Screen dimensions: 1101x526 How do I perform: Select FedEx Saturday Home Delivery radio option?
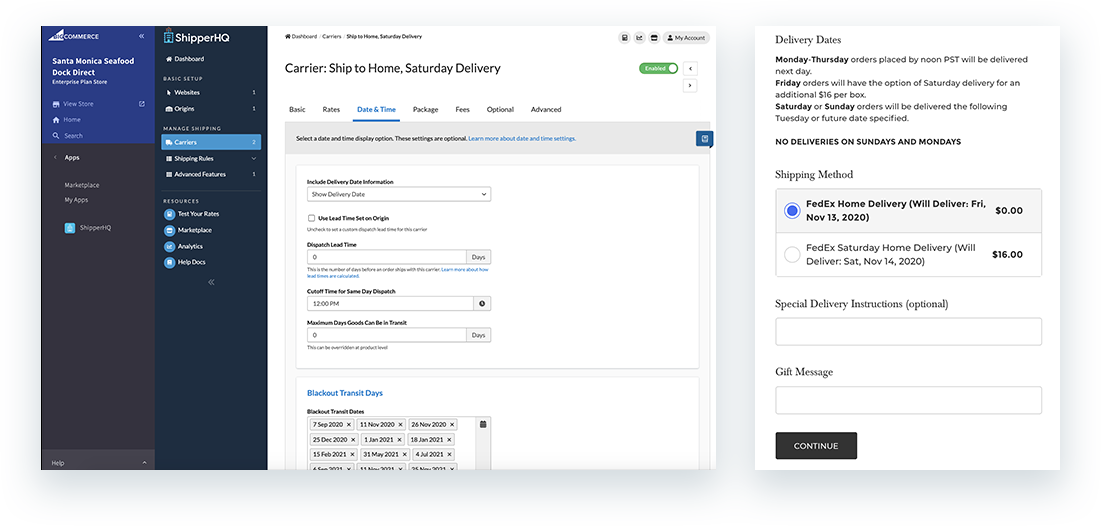(792, 254)
